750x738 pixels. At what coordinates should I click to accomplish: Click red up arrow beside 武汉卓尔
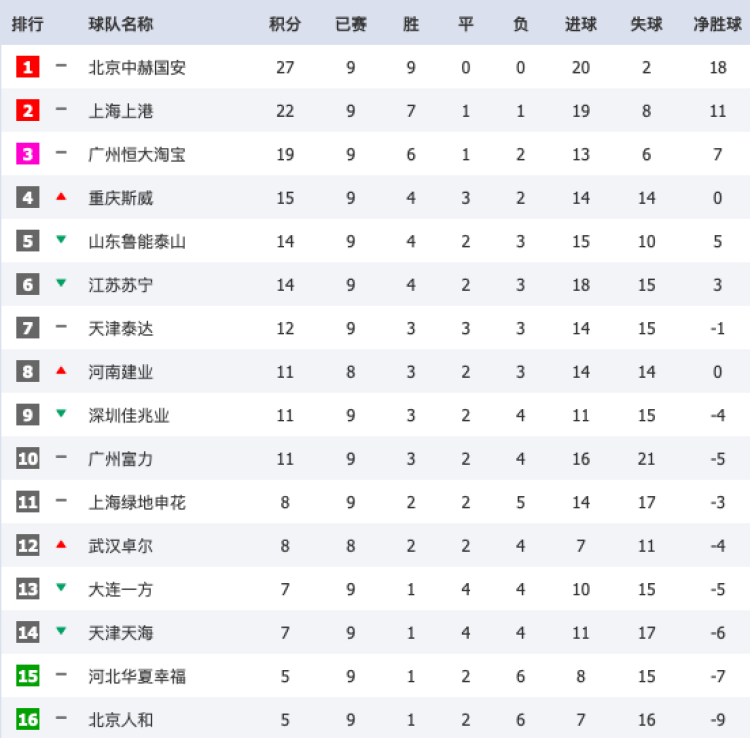[x=61, y=545]
